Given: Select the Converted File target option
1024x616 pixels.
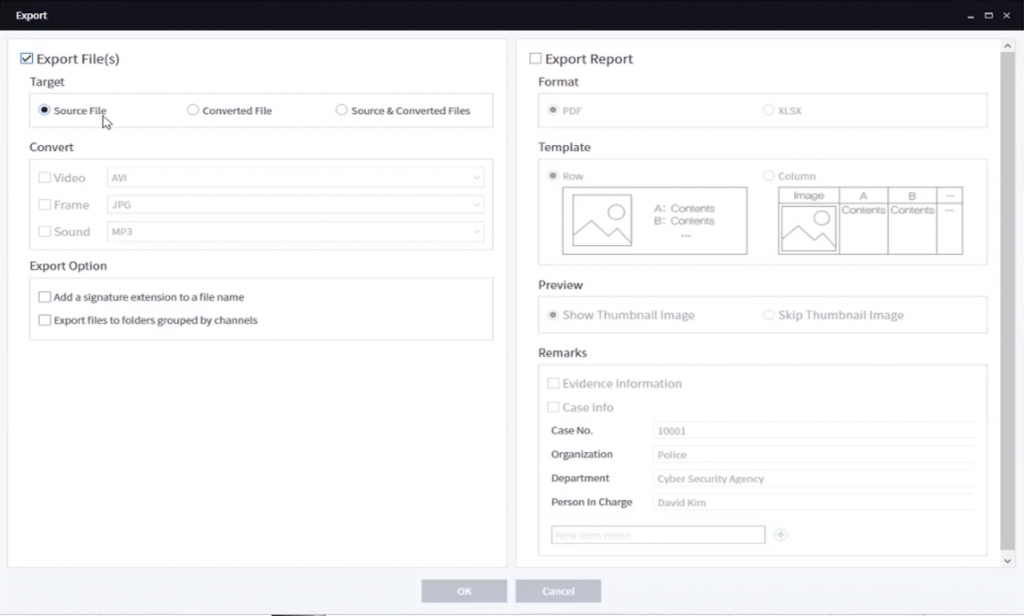Looking at the screenshot, I should coord(192,110).
